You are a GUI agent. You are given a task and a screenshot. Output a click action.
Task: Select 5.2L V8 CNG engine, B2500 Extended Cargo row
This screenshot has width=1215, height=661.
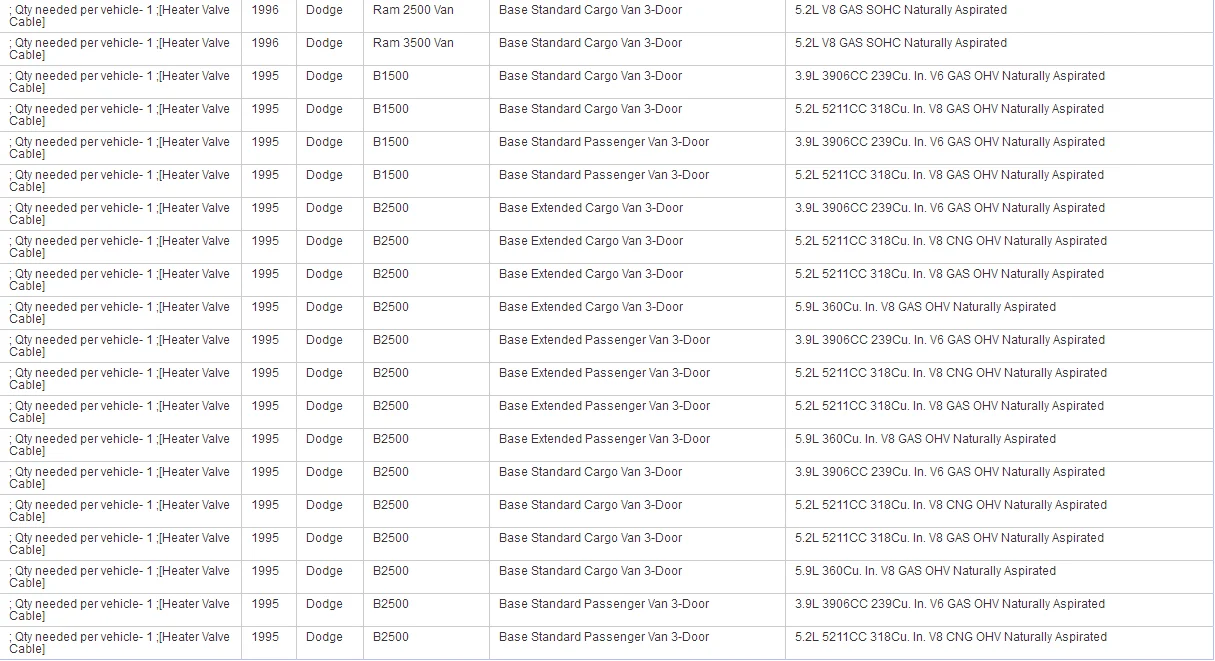coord(951,241)
